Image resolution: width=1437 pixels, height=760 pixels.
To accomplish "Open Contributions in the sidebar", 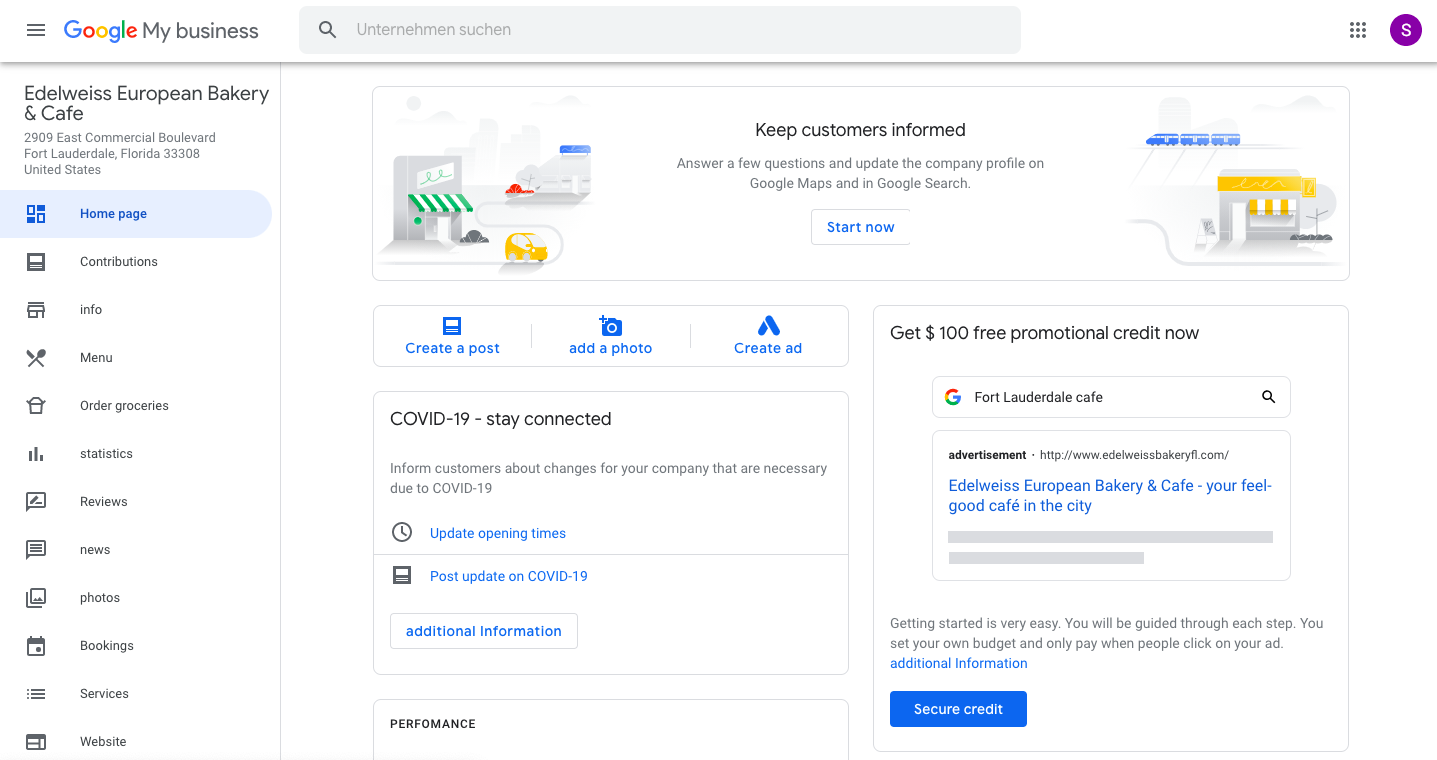I will 118,262.
